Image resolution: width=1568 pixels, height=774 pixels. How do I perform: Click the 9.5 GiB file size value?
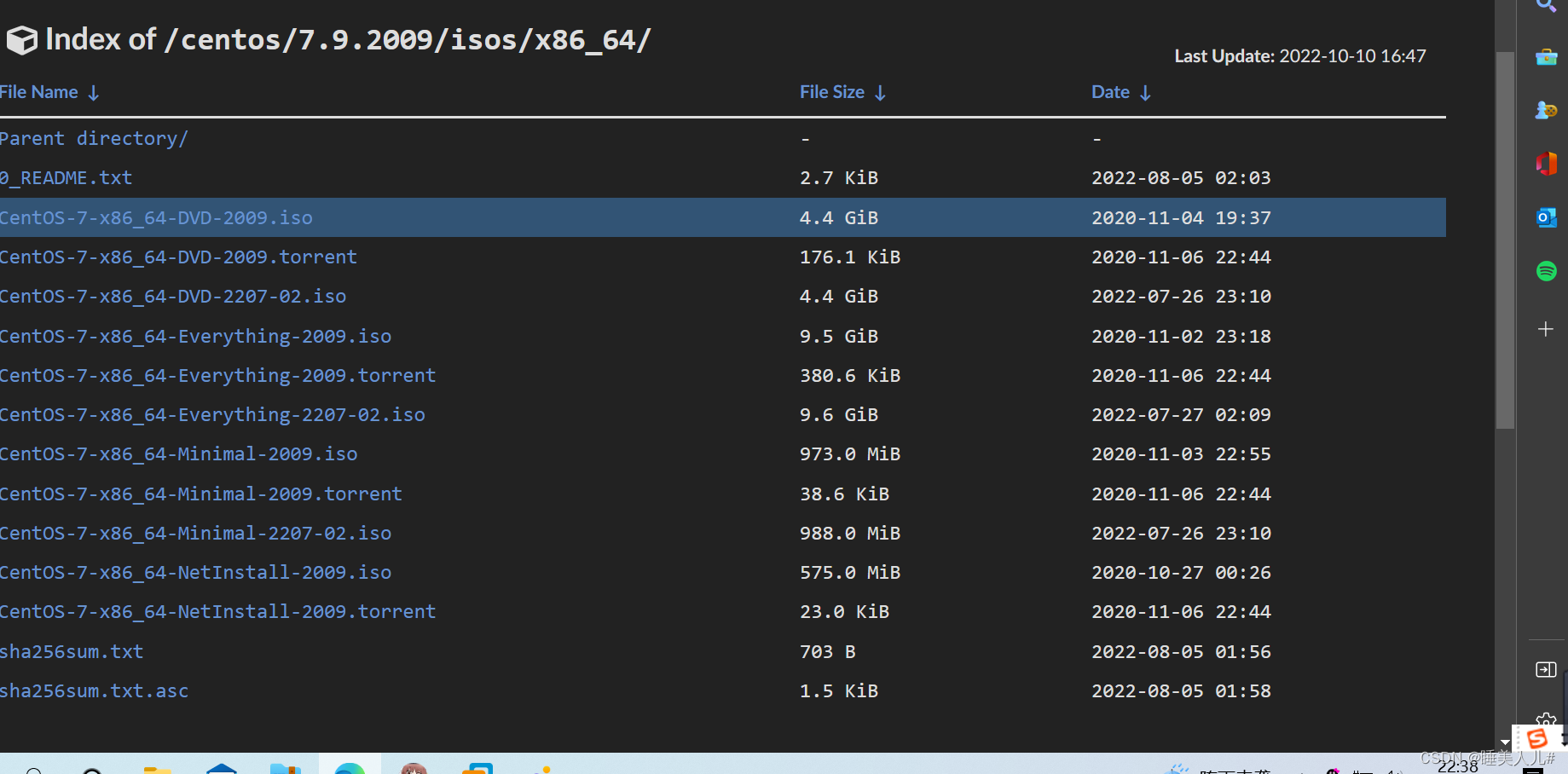point(839,336)
